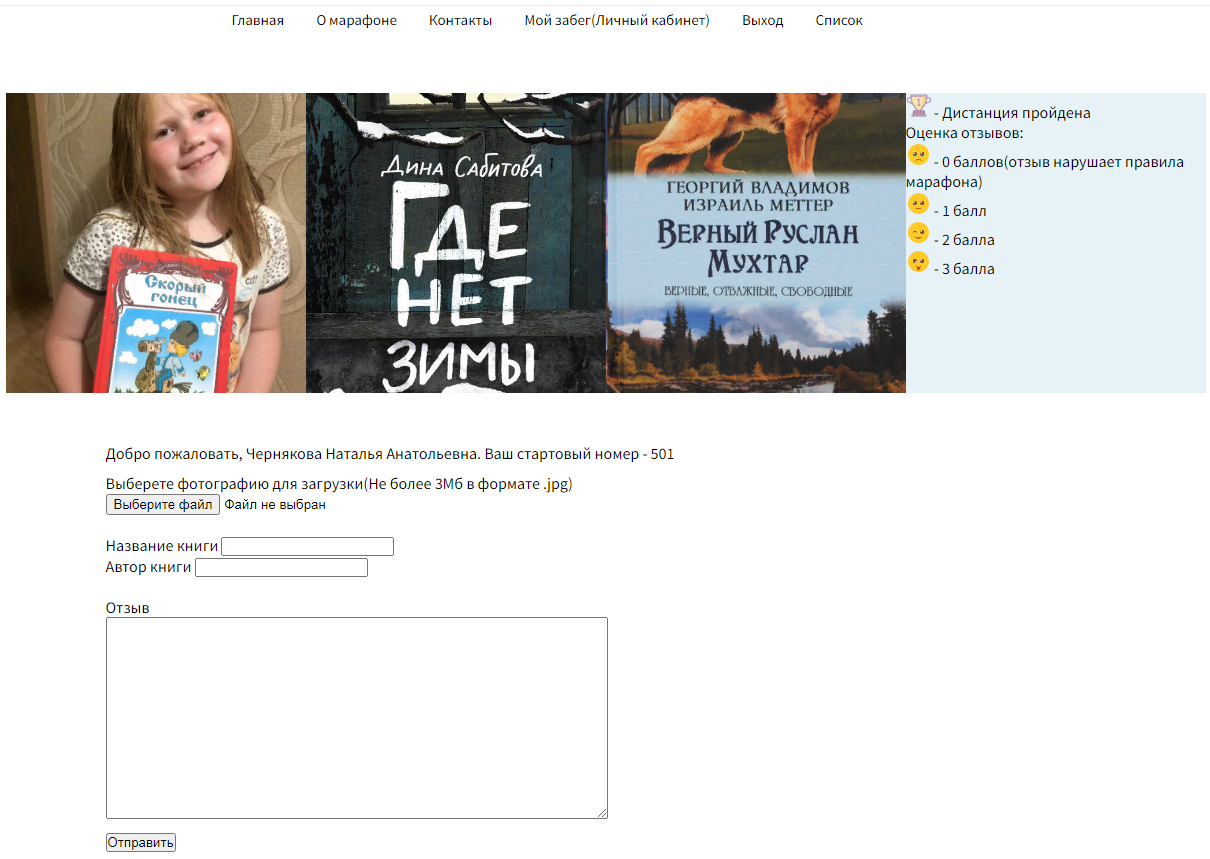Go to the О марафоне page
The width and height of the screenshot is (1210, 859).
click(x=357, y=20)
